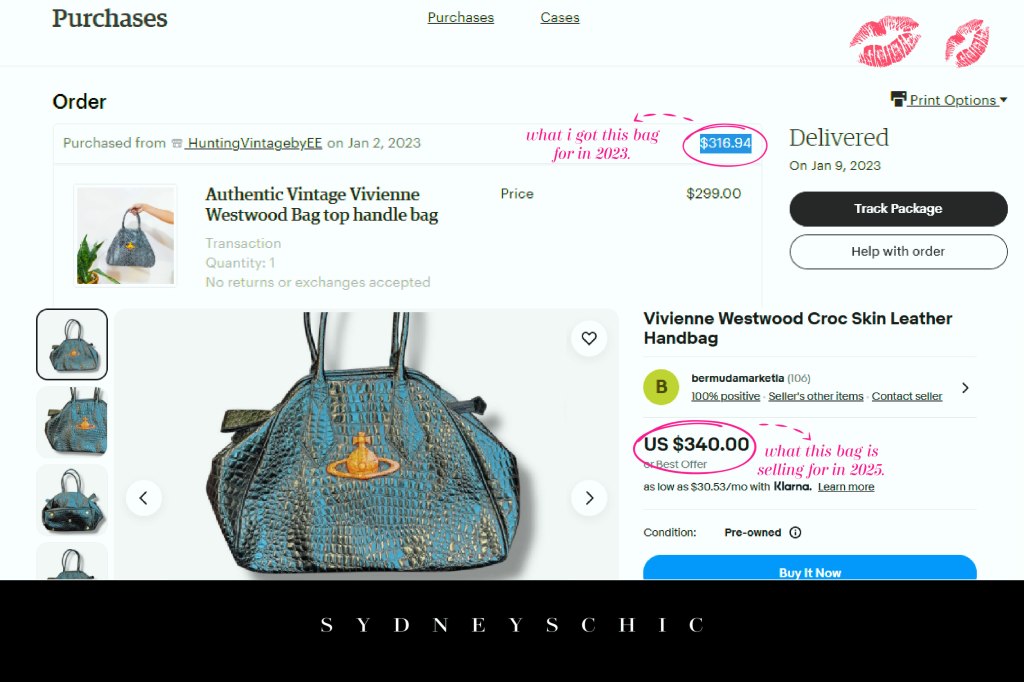The height and width of the screenshot is (682, 1024).
Task: Click the Track Package button
Action: pos(899,209)
